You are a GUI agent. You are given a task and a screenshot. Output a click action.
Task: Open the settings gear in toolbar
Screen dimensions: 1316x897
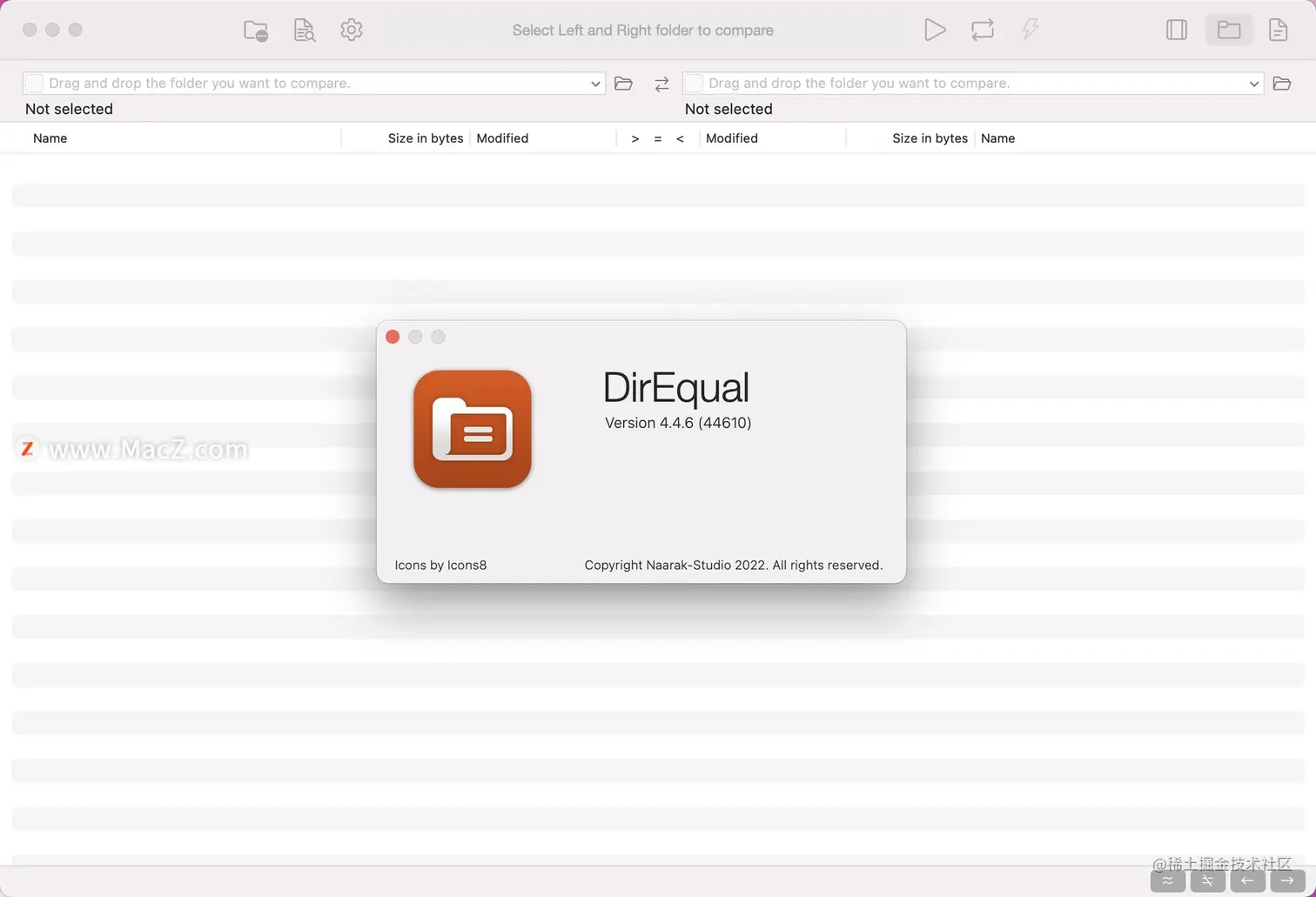(x=352, y=30)
